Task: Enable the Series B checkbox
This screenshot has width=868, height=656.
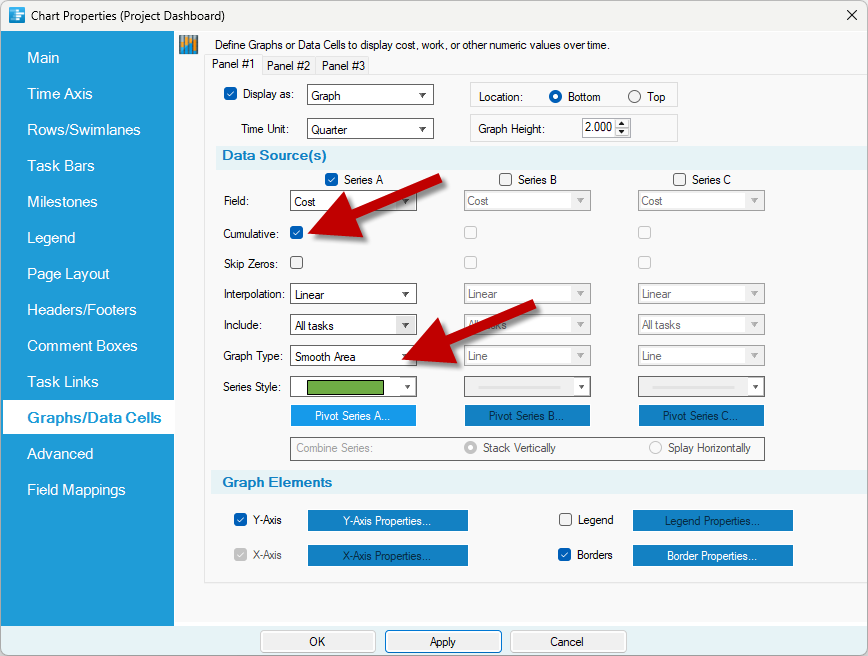Action: pos(505,179)
